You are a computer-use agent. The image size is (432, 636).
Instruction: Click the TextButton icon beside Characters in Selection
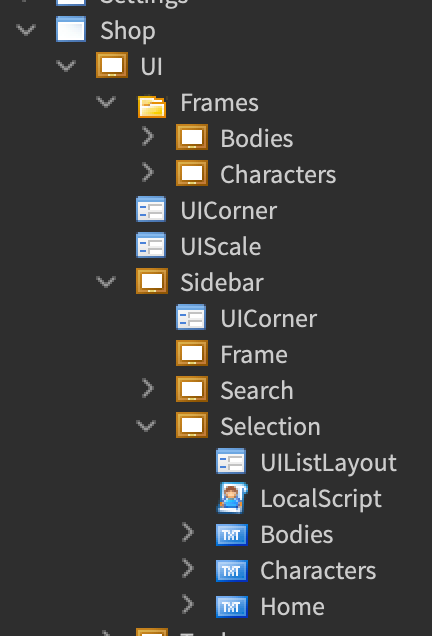[232, 571]
